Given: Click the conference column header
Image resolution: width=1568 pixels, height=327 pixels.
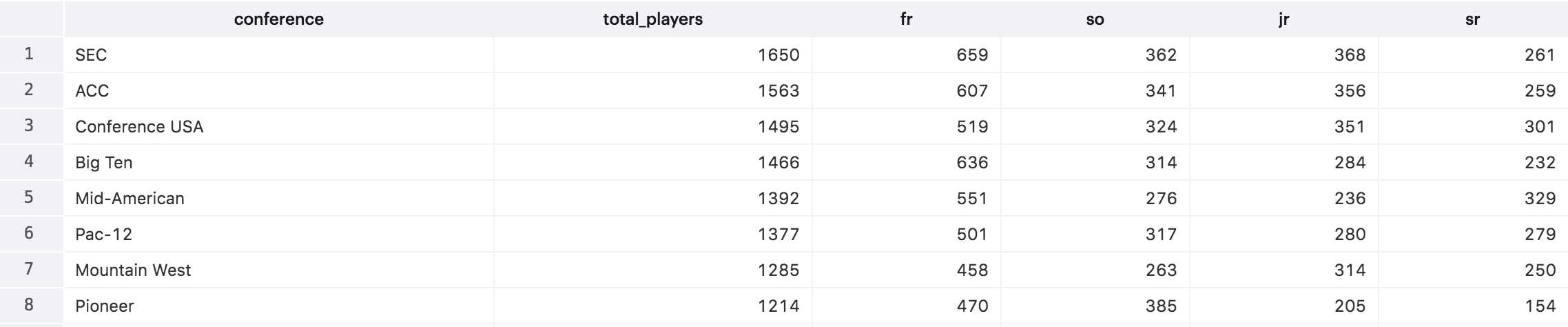Looking at the screenshot, I should tap(279, 19).
